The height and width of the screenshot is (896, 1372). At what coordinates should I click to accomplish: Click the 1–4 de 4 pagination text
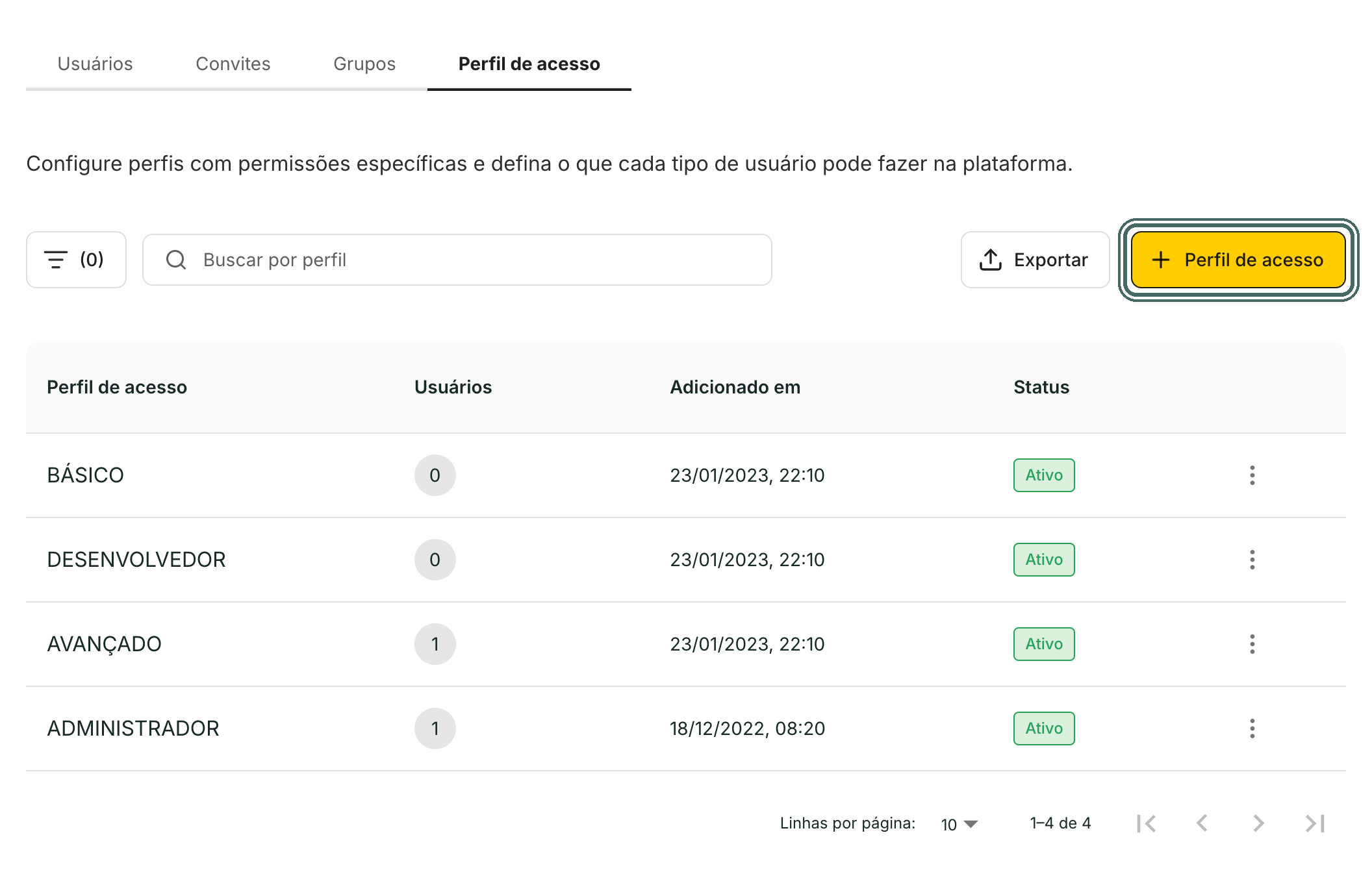pos(1061,823)
